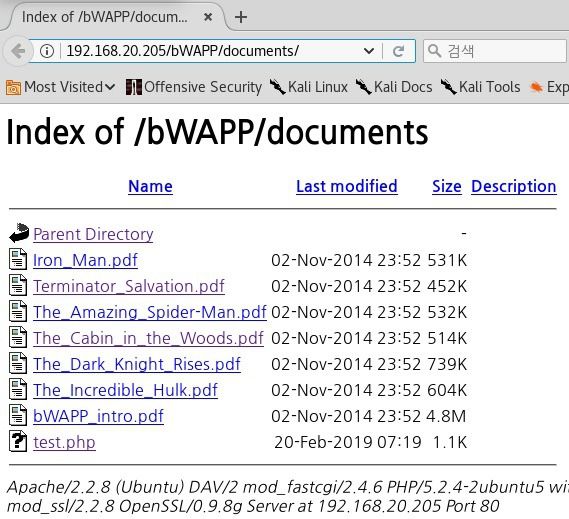The height and width of the screenshot is (519, 569).
Task: Reload the page with the refresh icon
Action: pos(398,51)
